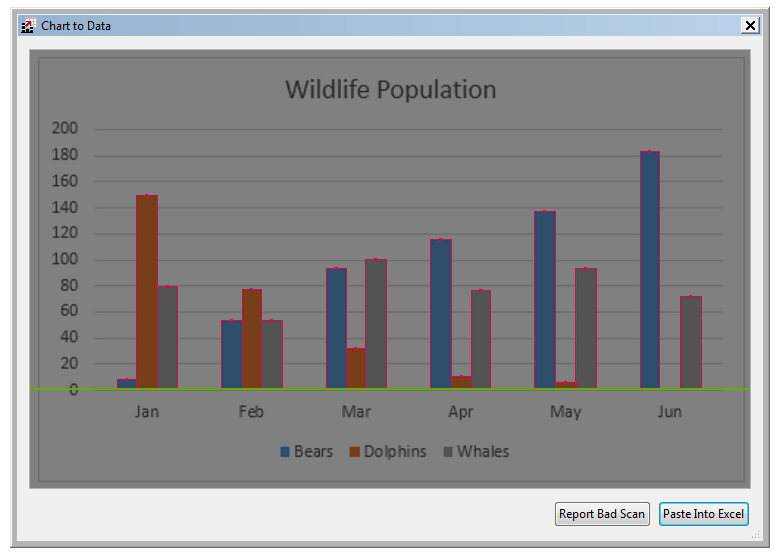Viewport: 784px width, 559px height.
Task: Click the Report Bad Scan button
Action: click(602, 514)
